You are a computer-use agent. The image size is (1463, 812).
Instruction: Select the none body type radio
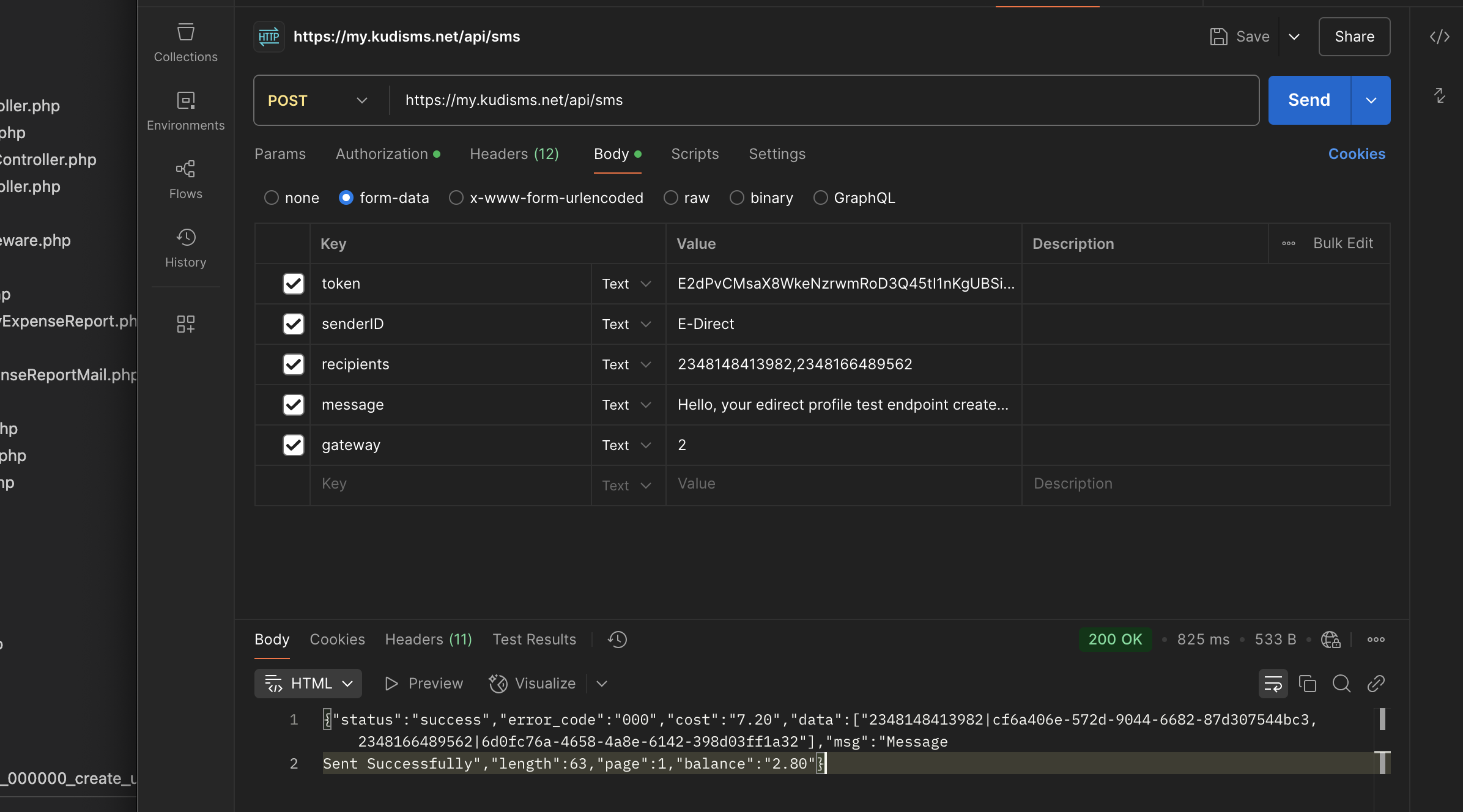coord(272,198)
